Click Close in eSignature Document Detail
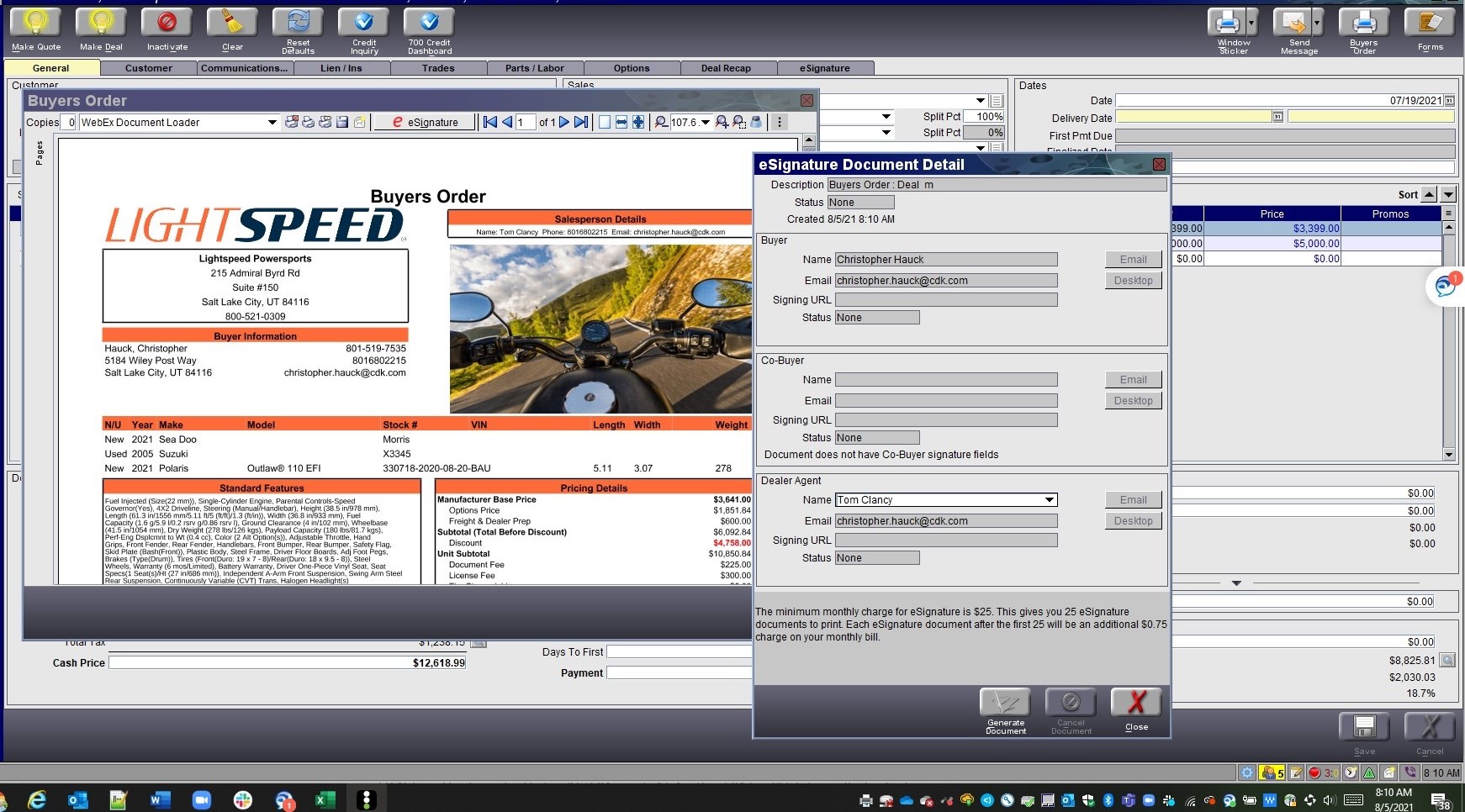Image resolution: width=1465 pixels, height=812 pixels. tap(1136, 709)
